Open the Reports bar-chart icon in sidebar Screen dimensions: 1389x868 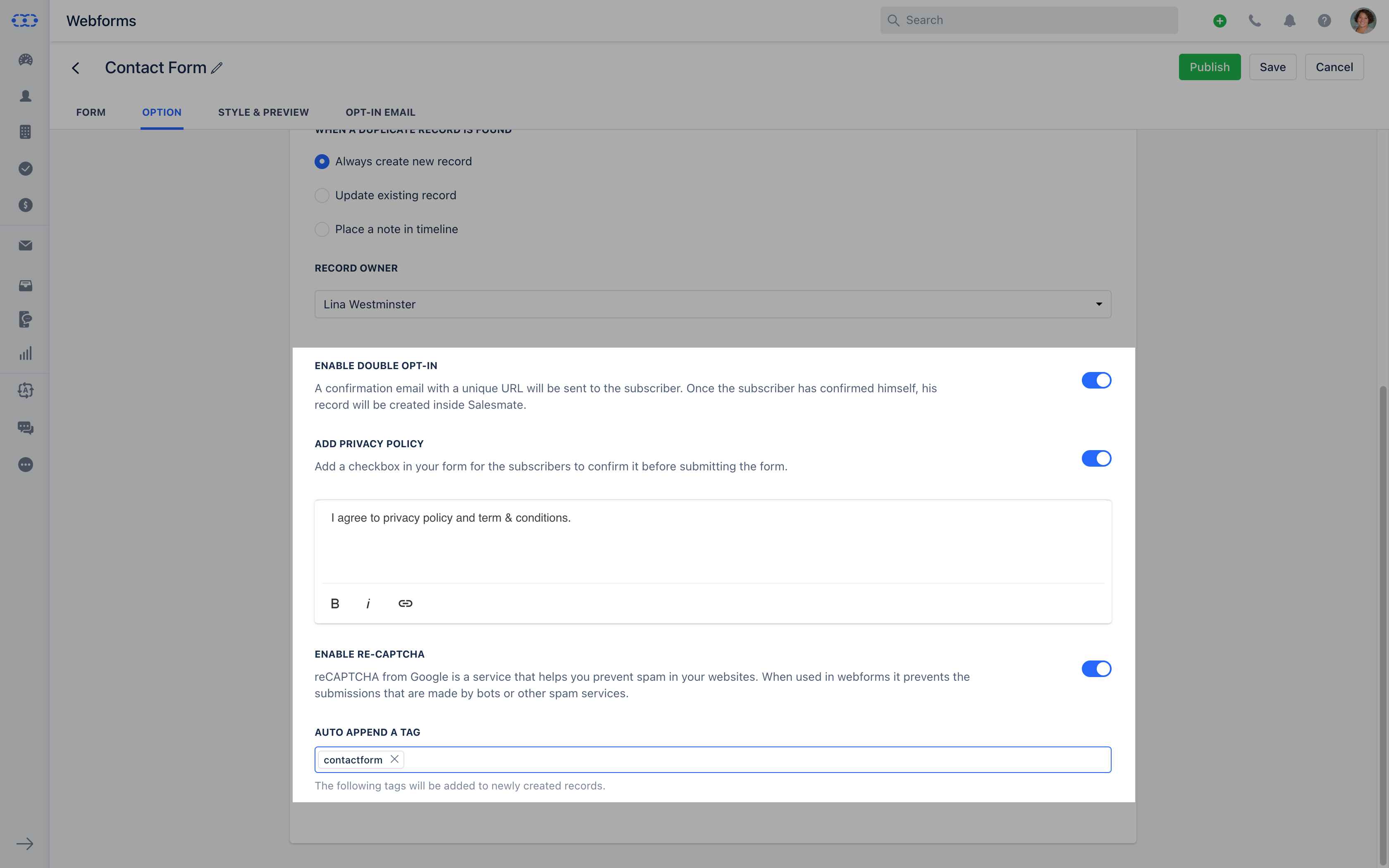[x=25, y=353]
